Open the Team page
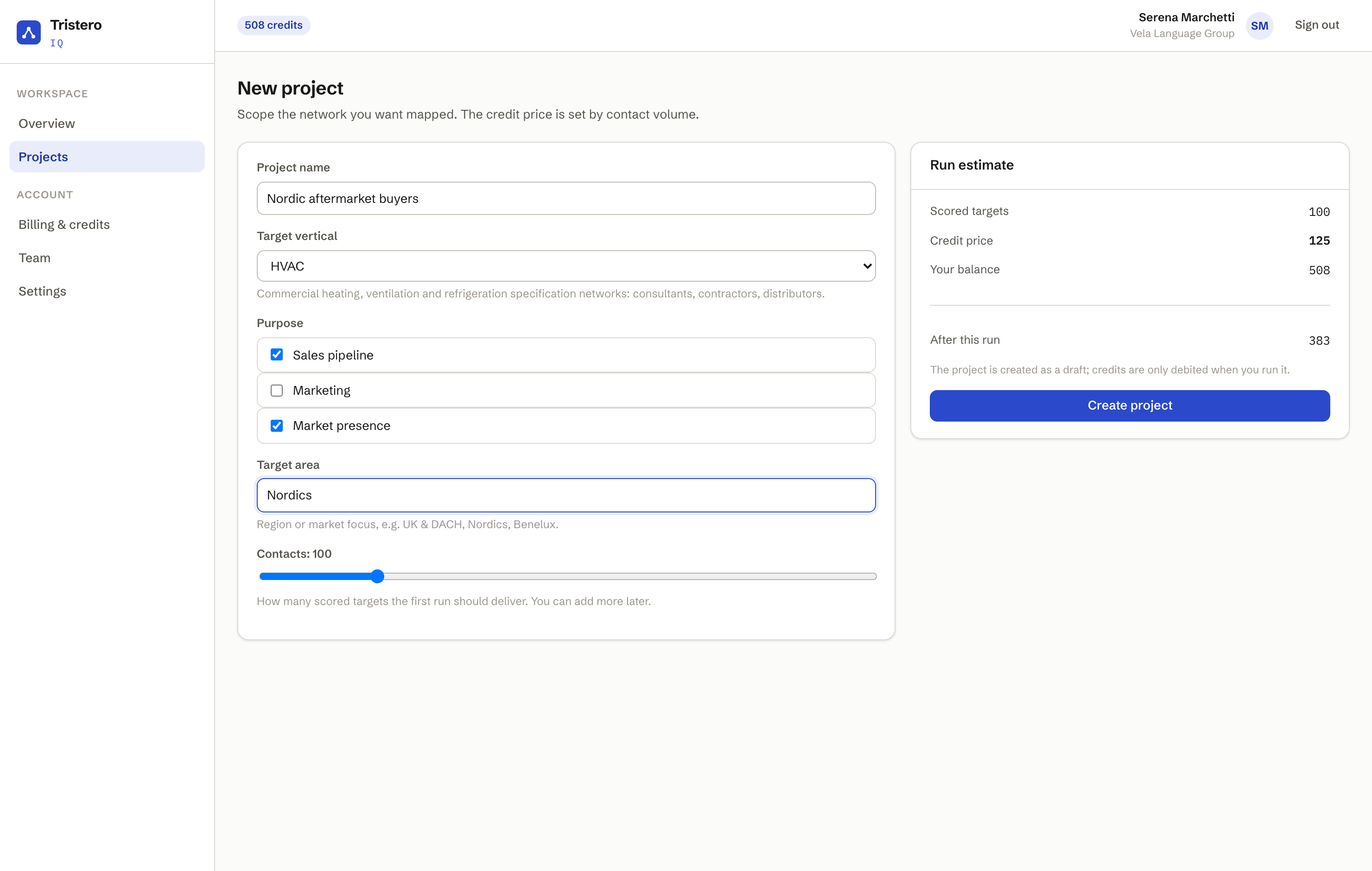 [107, 258]
